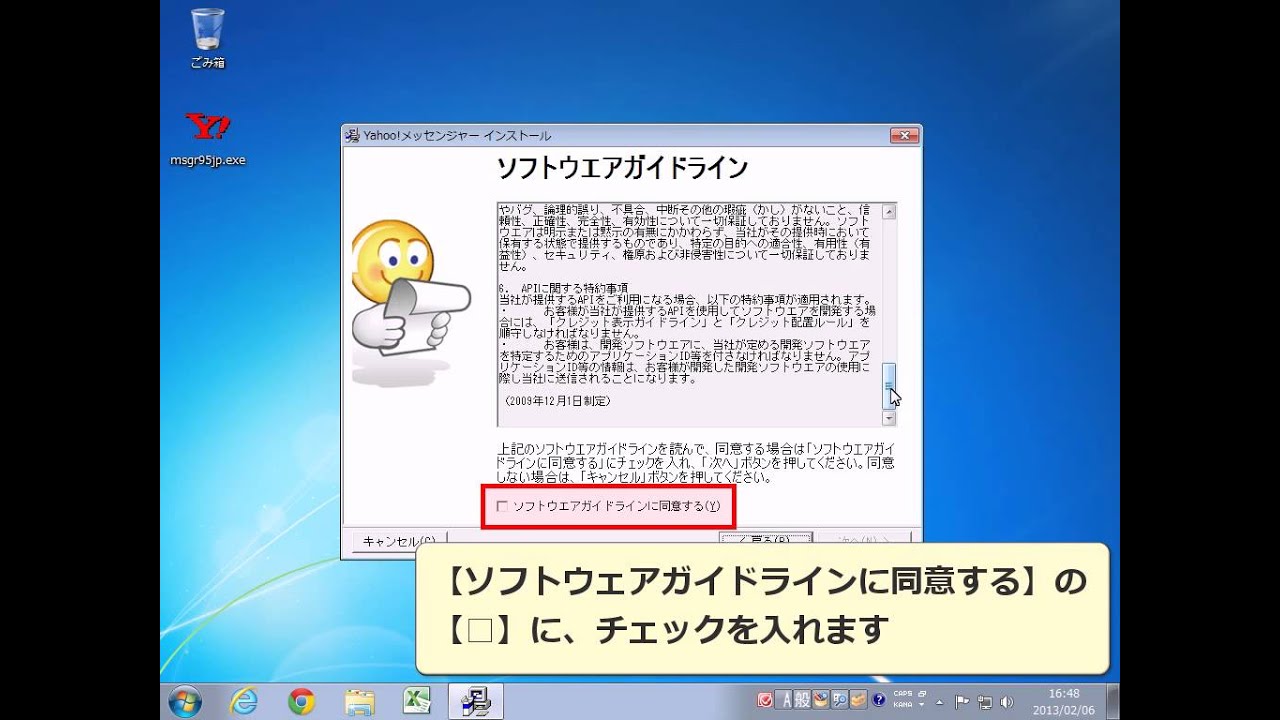Screen dimensions: 1280x720
Task: Close the Yahoo! Messenger installer window
Action: 904,136
